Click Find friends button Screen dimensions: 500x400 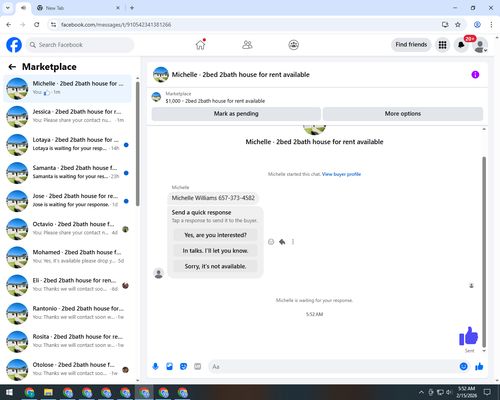coord(411,45)
